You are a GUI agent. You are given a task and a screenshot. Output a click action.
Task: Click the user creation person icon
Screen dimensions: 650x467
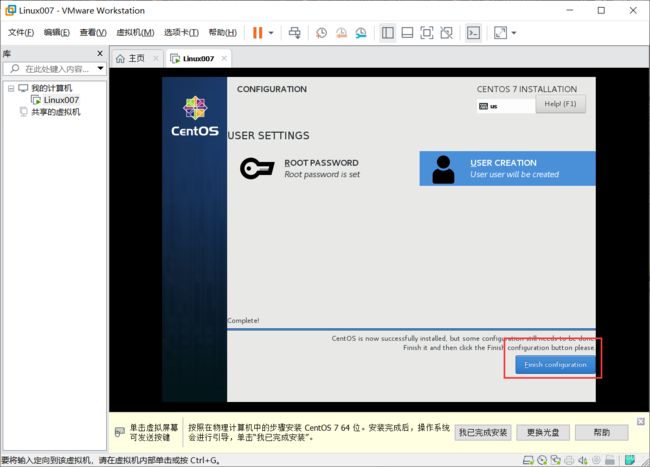pos(443,169)
